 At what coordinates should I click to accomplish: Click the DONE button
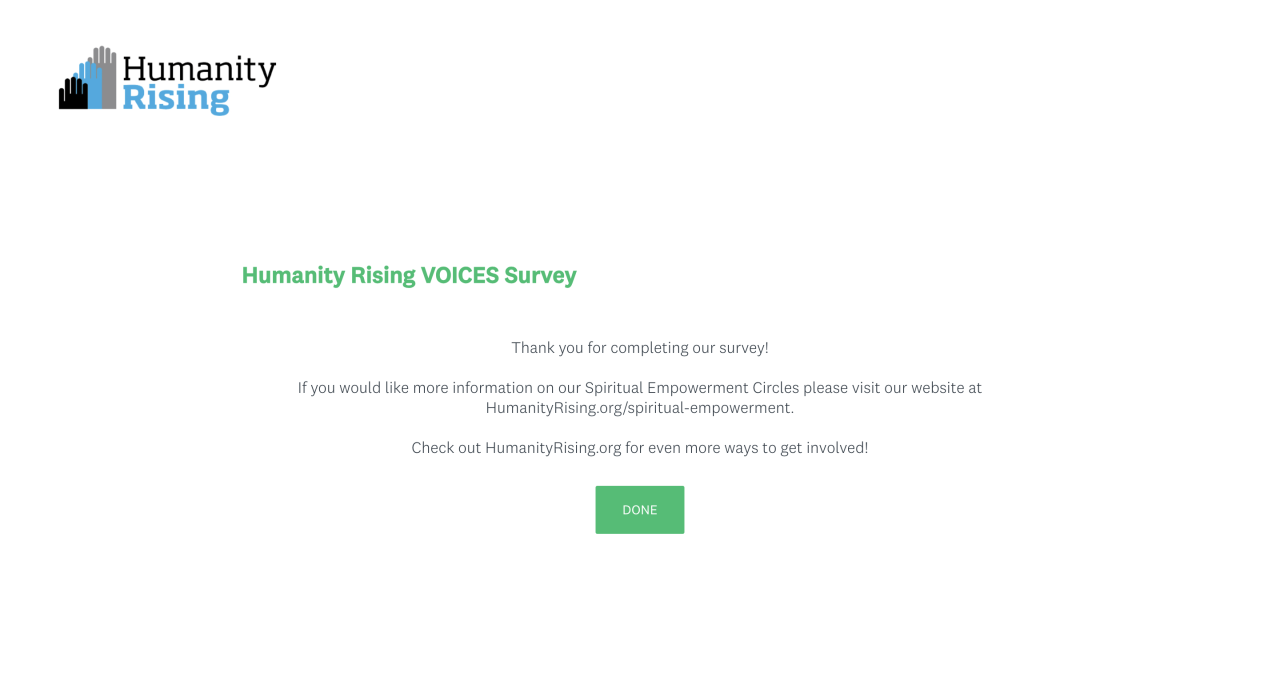pos(640,510)
